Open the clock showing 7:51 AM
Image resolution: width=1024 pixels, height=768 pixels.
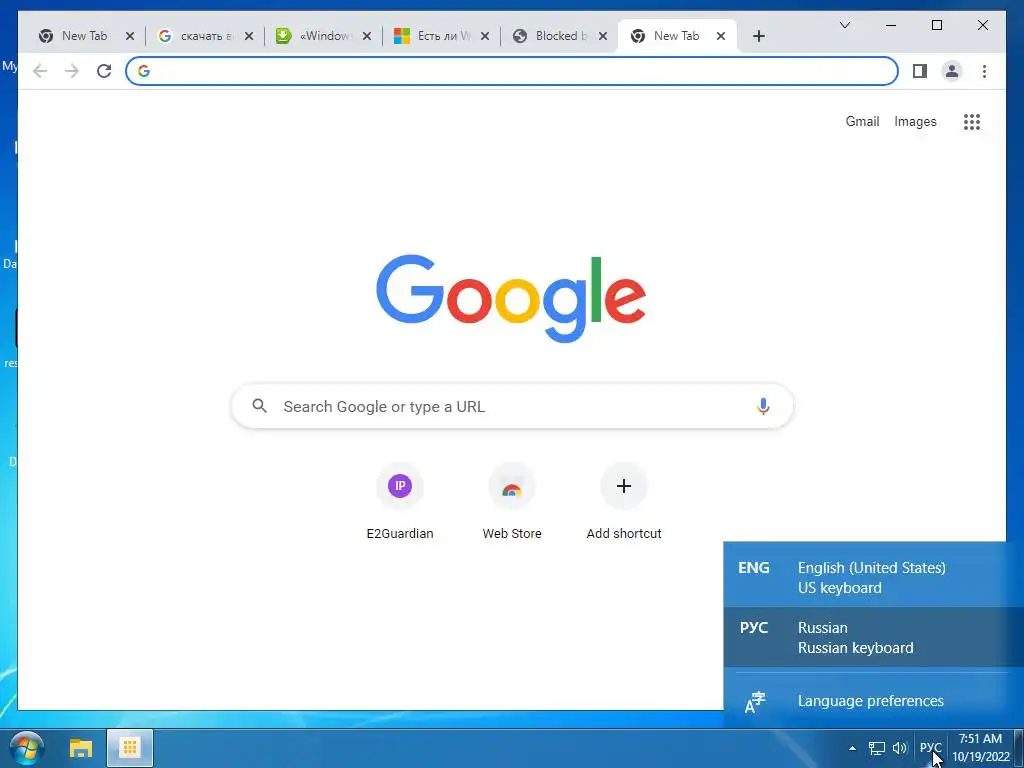(980, 748)
